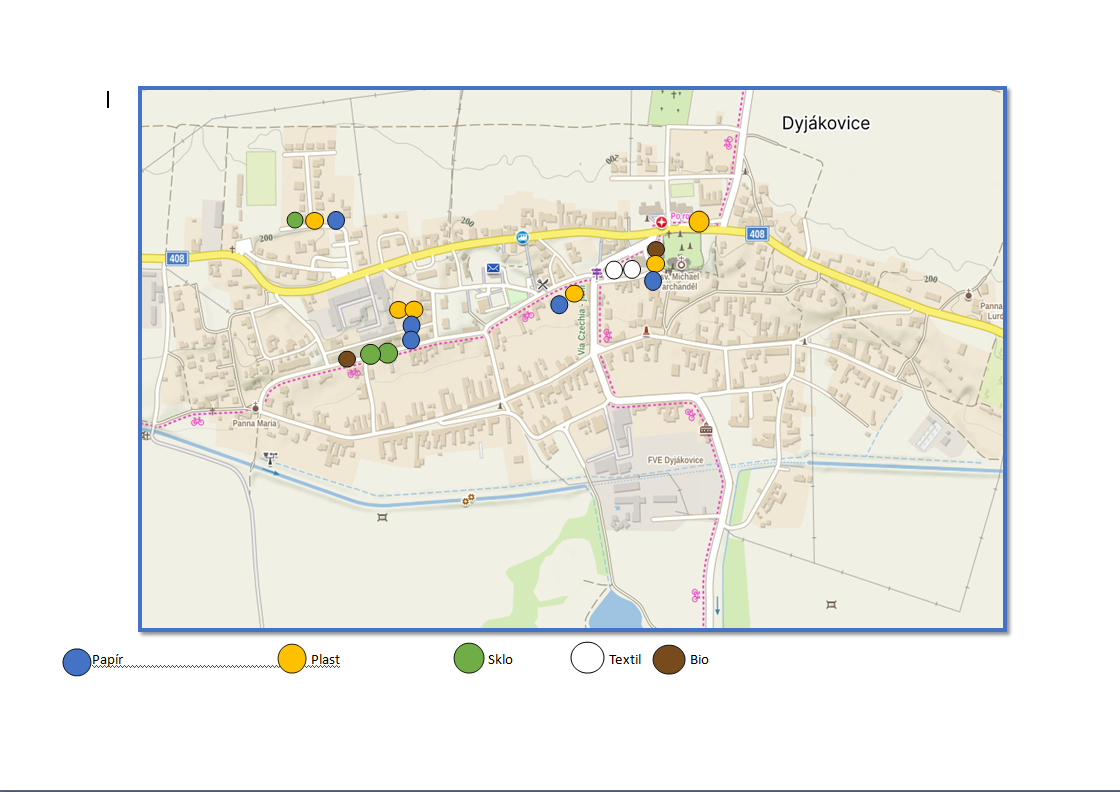Click the red medical cross map icon

[x=661, y=222]
